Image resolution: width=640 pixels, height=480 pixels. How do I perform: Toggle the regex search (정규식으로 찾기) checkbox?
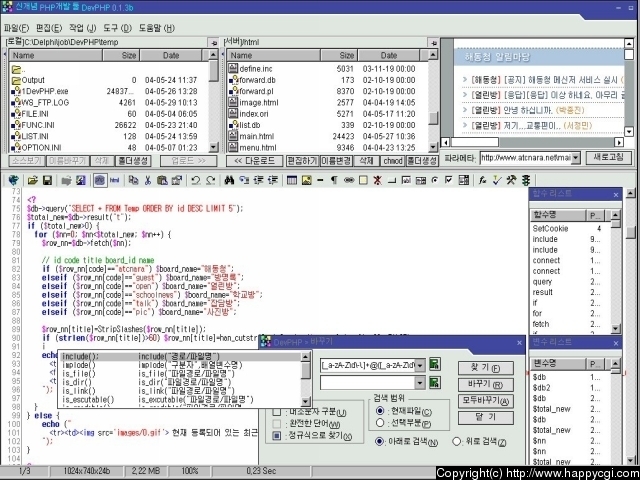(277, 436)
